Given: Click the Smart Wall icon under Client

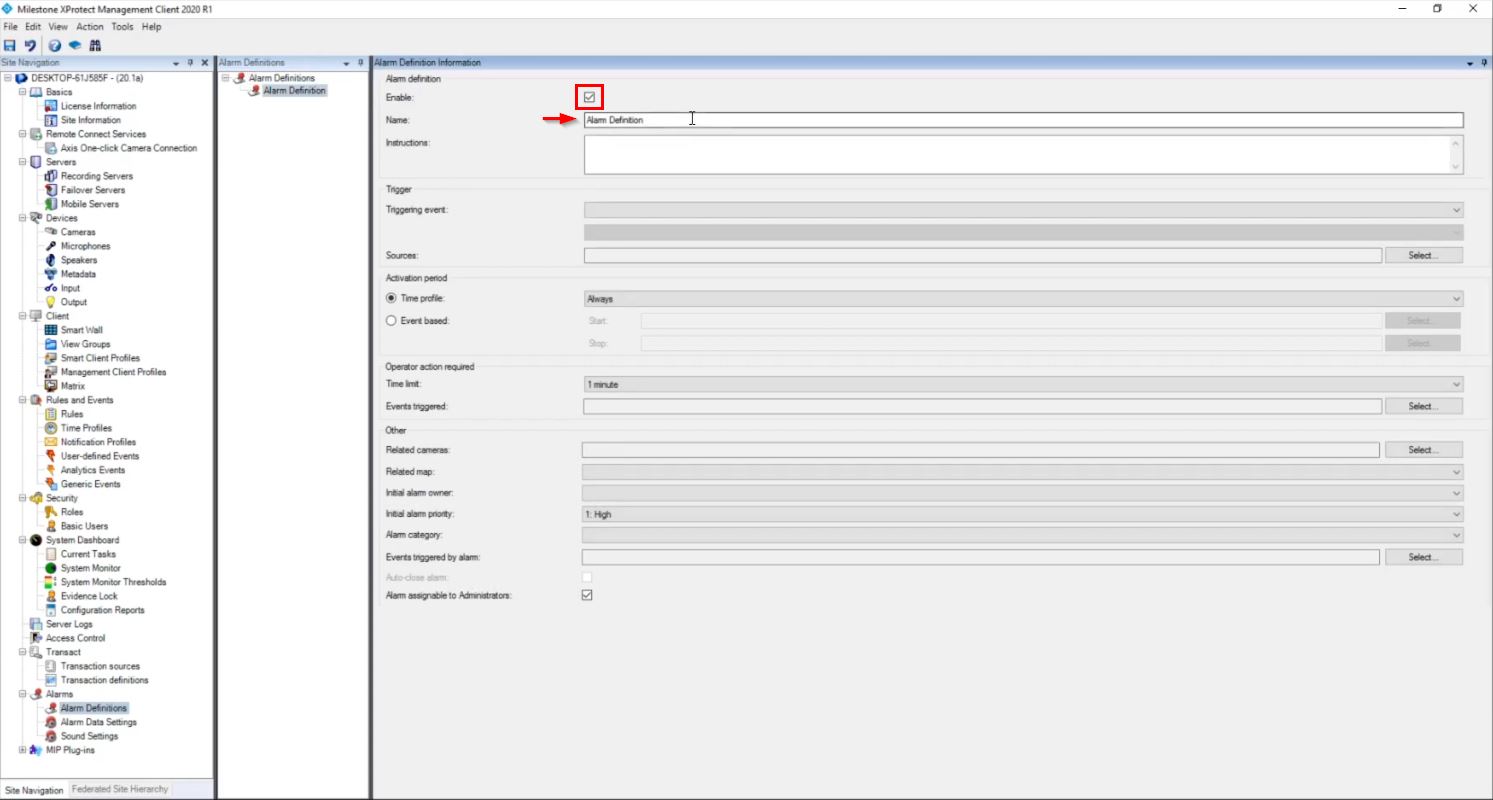Looking at the screenshot, I should (x=52, y=330).
